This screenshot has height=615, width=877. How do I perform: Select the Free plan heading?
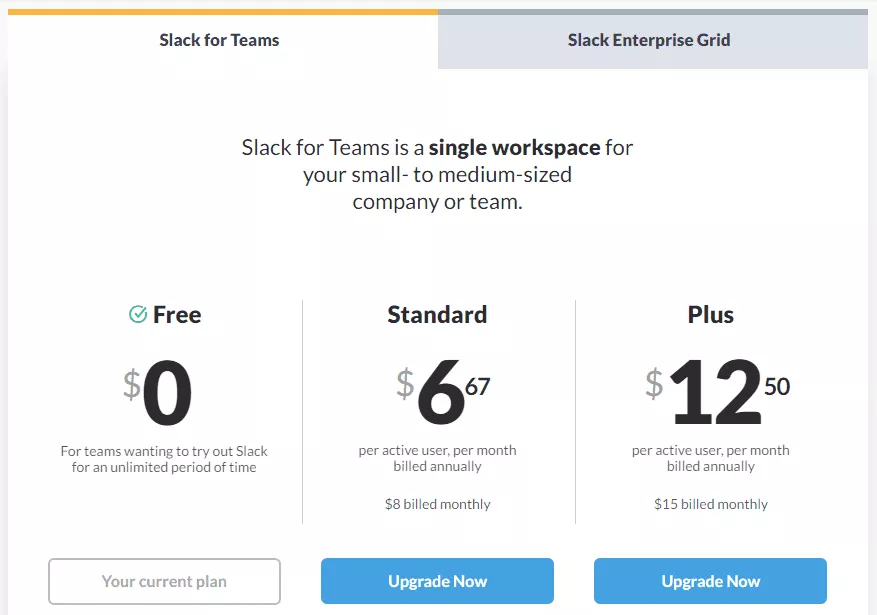tap(177, 315)
